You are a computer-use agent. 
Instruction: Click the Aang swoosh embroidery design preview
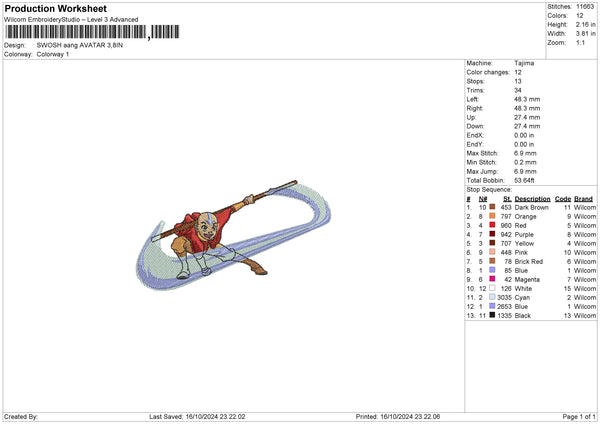click(x=233, y=235)
